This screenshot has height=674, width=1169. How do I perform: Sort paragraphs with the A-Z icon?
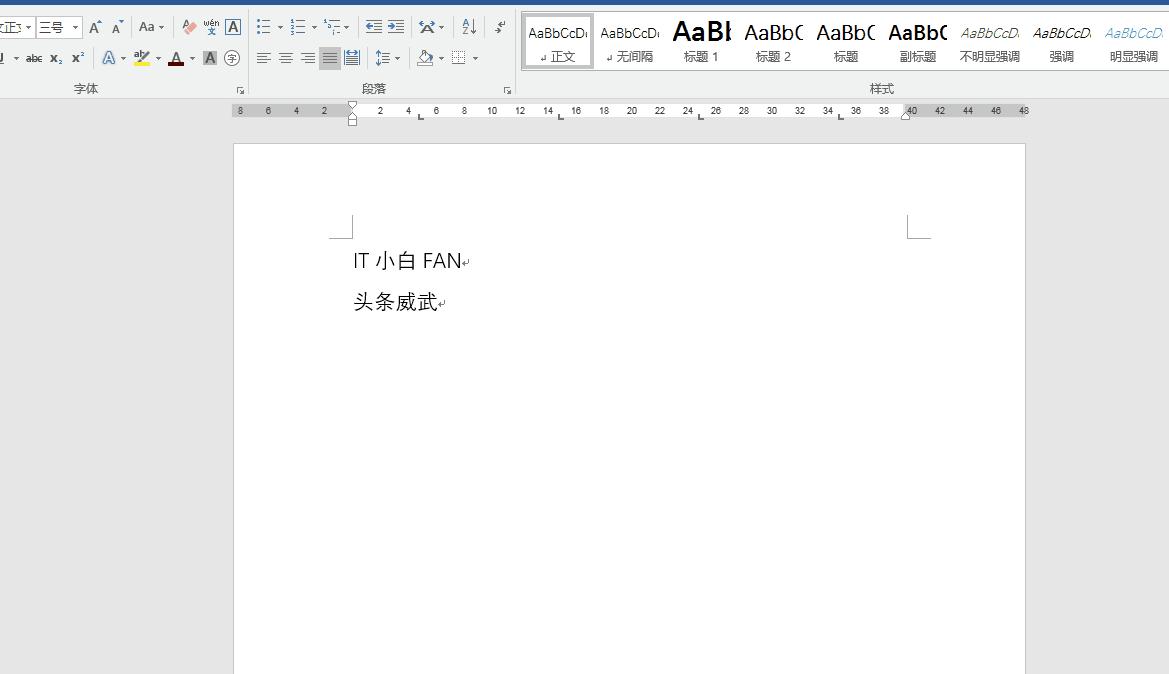(x=468, y=27)
